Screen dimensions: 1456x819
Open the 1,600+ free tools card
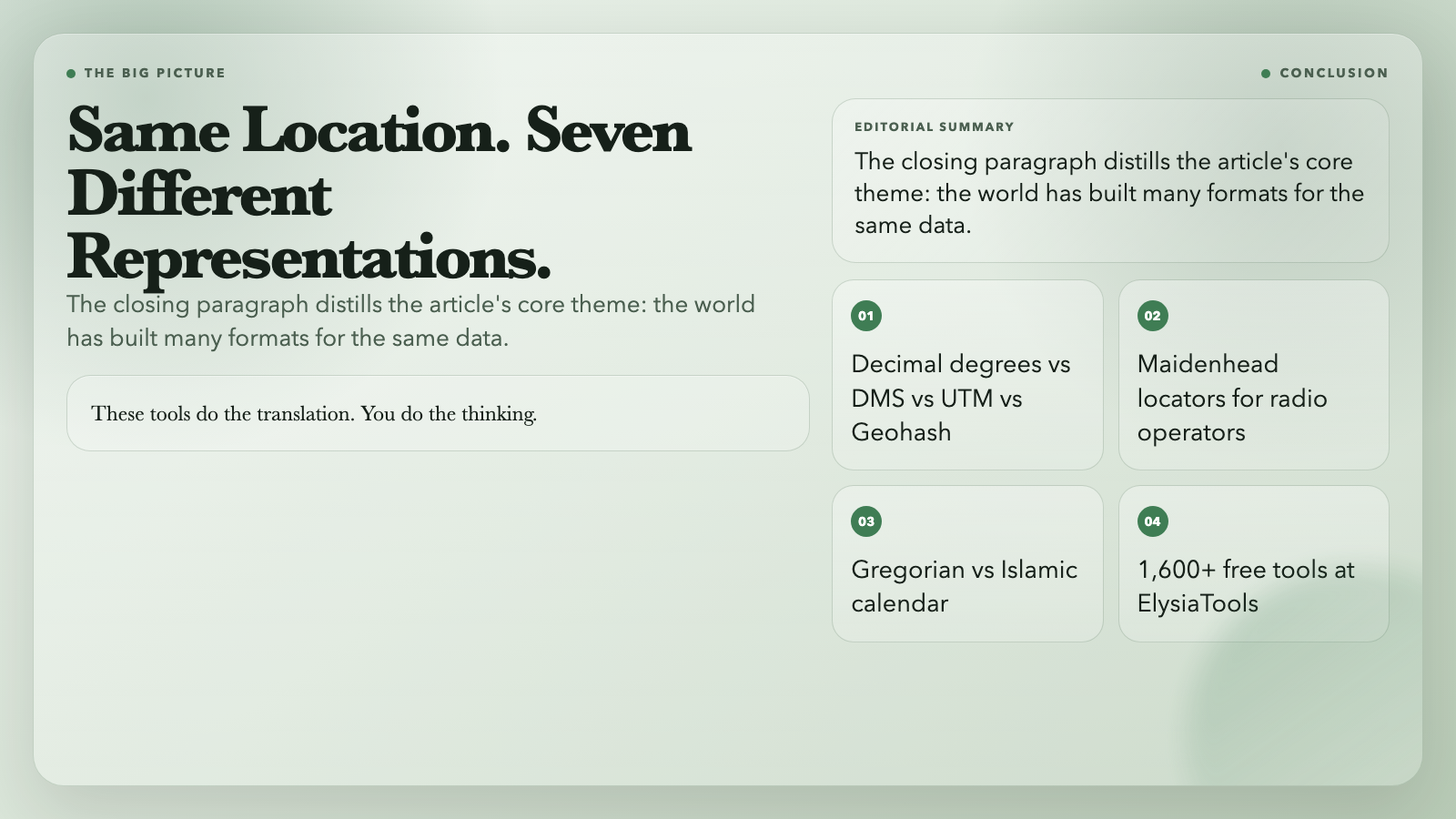tap(1254, 563)
